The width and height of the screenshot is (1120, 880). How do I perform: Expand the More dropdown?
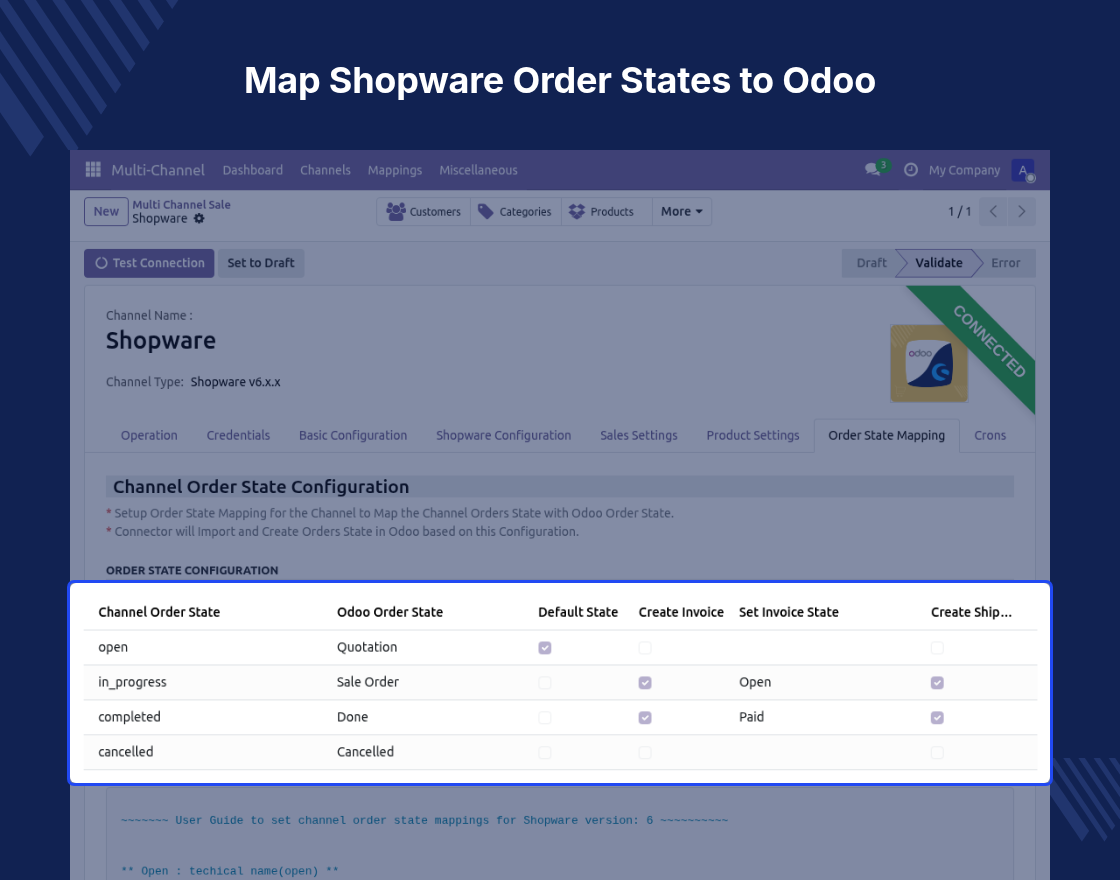click(x=681, y=211)
